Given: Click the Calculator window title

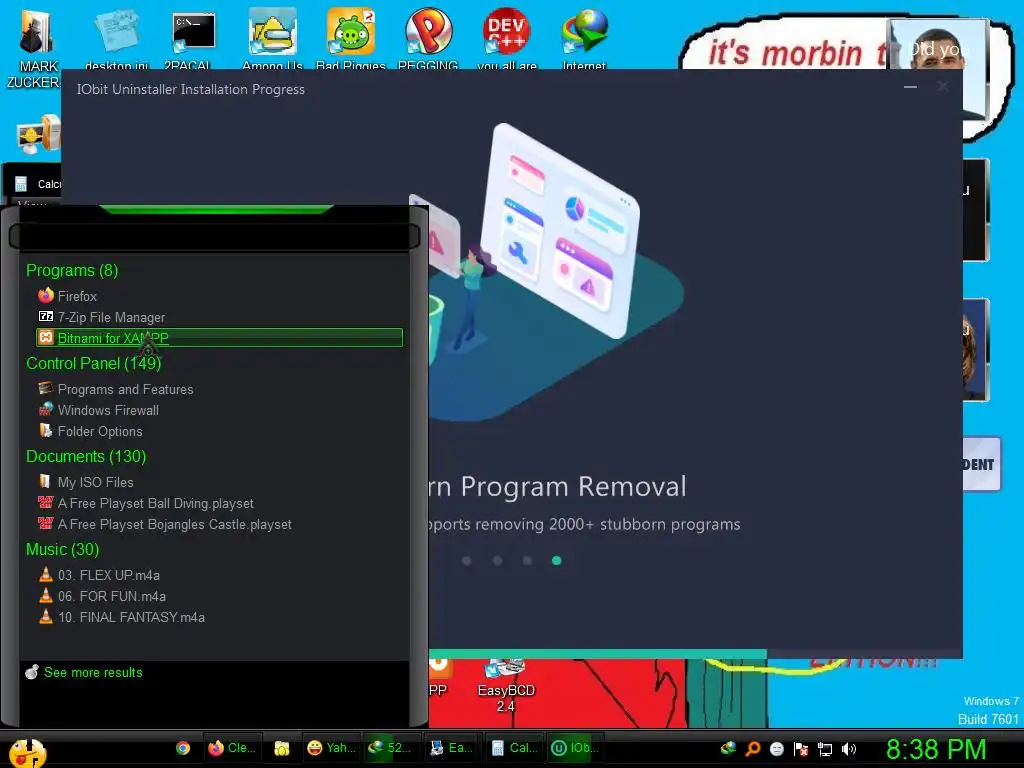Looking at the screenshot, I should (49, 184).
